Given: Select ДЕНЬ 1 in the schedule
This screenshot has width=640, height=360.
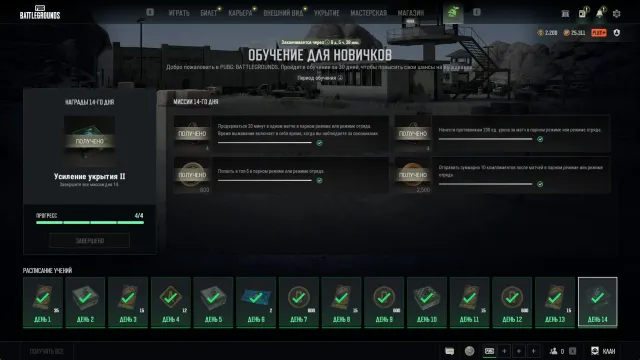Looking at the screenshot, I should [43, 302].
